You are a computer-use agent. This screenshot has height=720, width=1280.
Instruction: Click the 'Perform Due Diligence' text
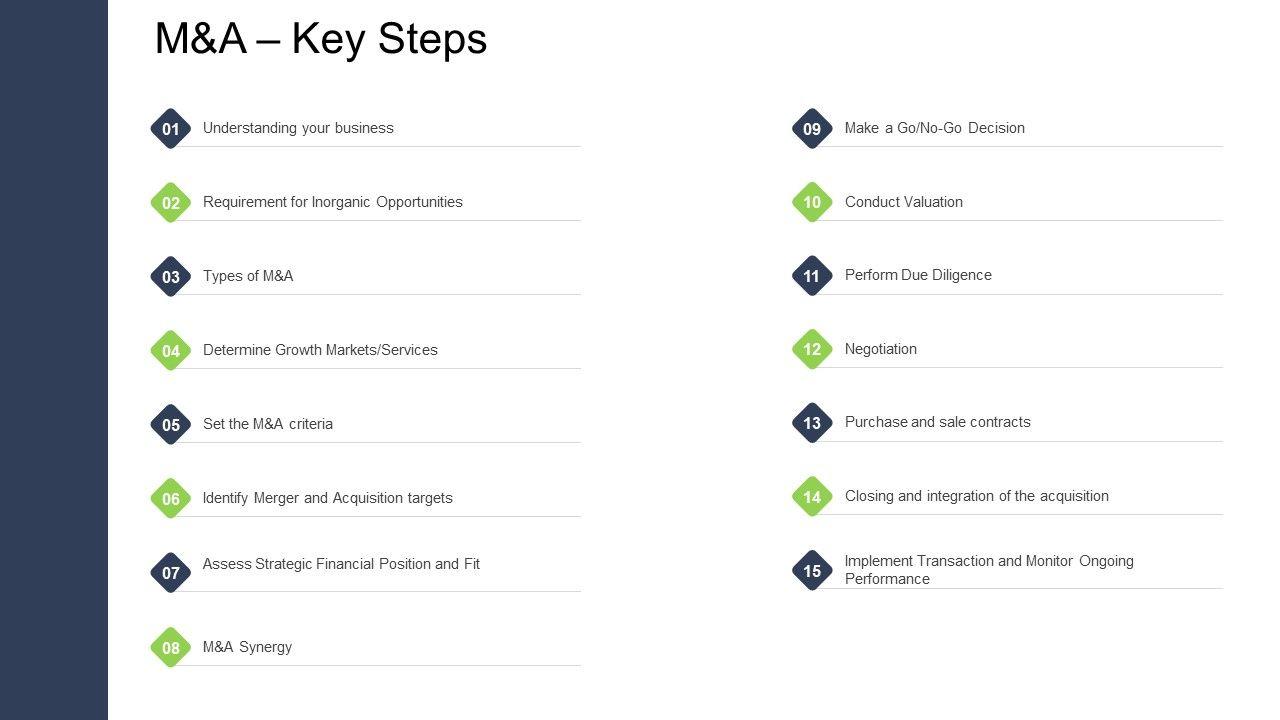point(918,275)
